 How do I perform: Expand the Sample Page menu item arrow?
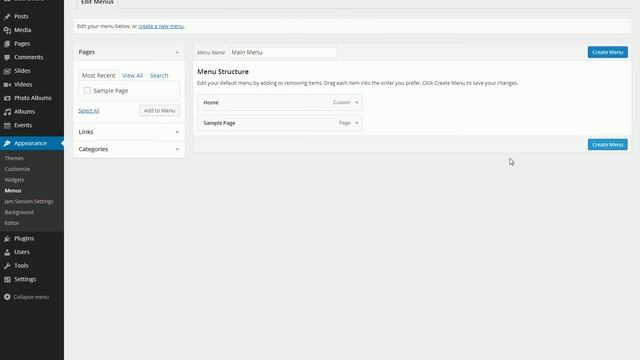[x=357, y=123]
